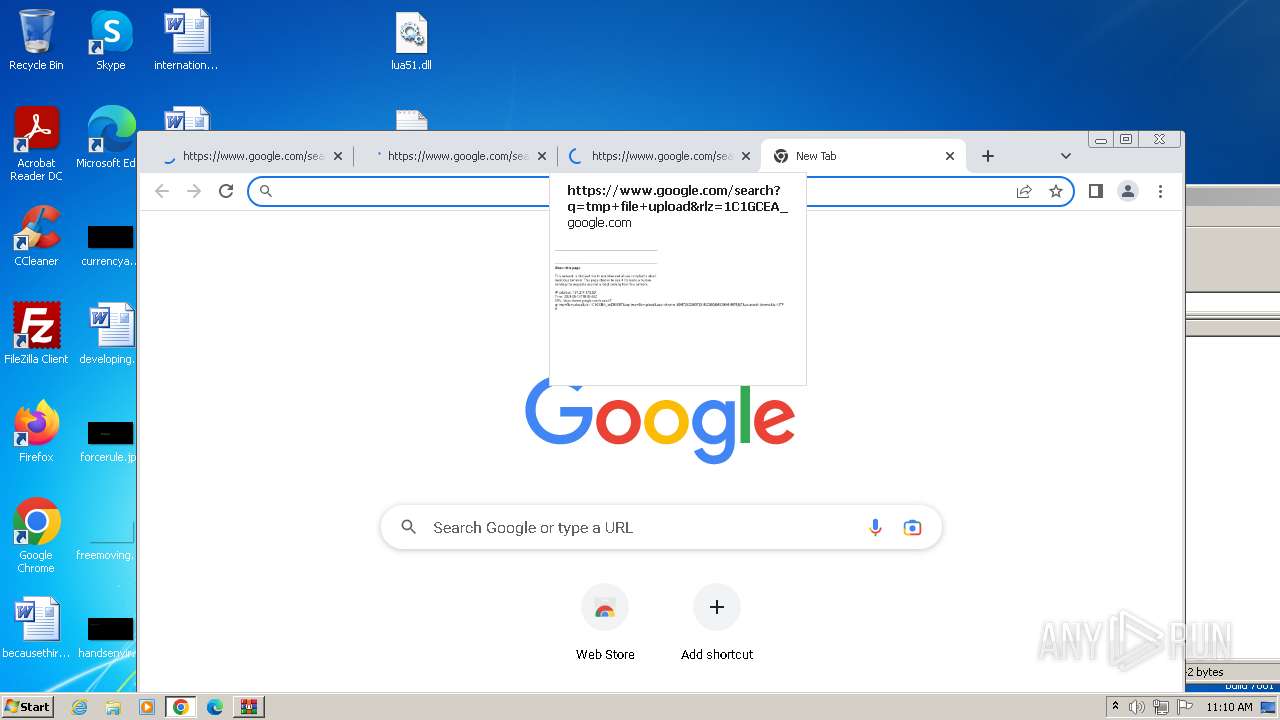The width and height of the screenshot is (1280, 720).
Task: Open FileZilla Client shortcut
Action: (36, 334)
